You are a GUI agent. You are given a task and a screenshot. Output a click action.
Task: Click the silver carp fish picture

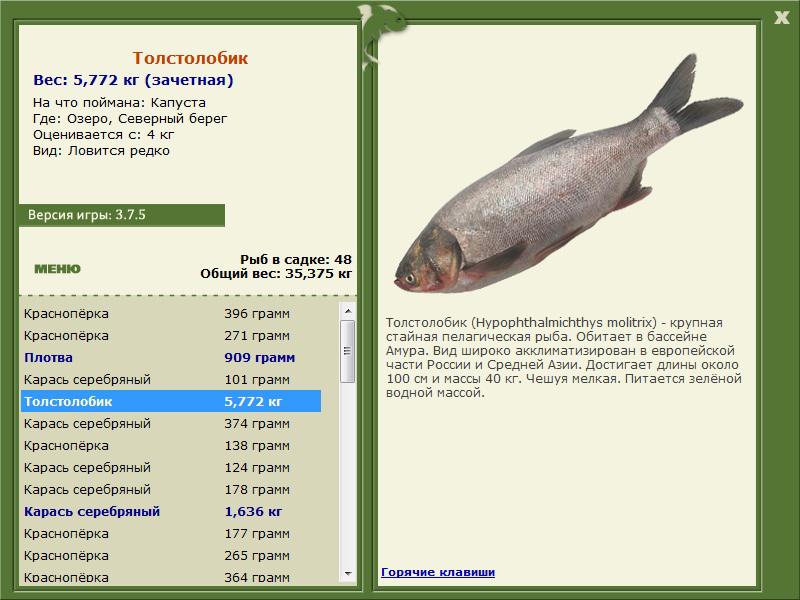[x=568, y=173]
